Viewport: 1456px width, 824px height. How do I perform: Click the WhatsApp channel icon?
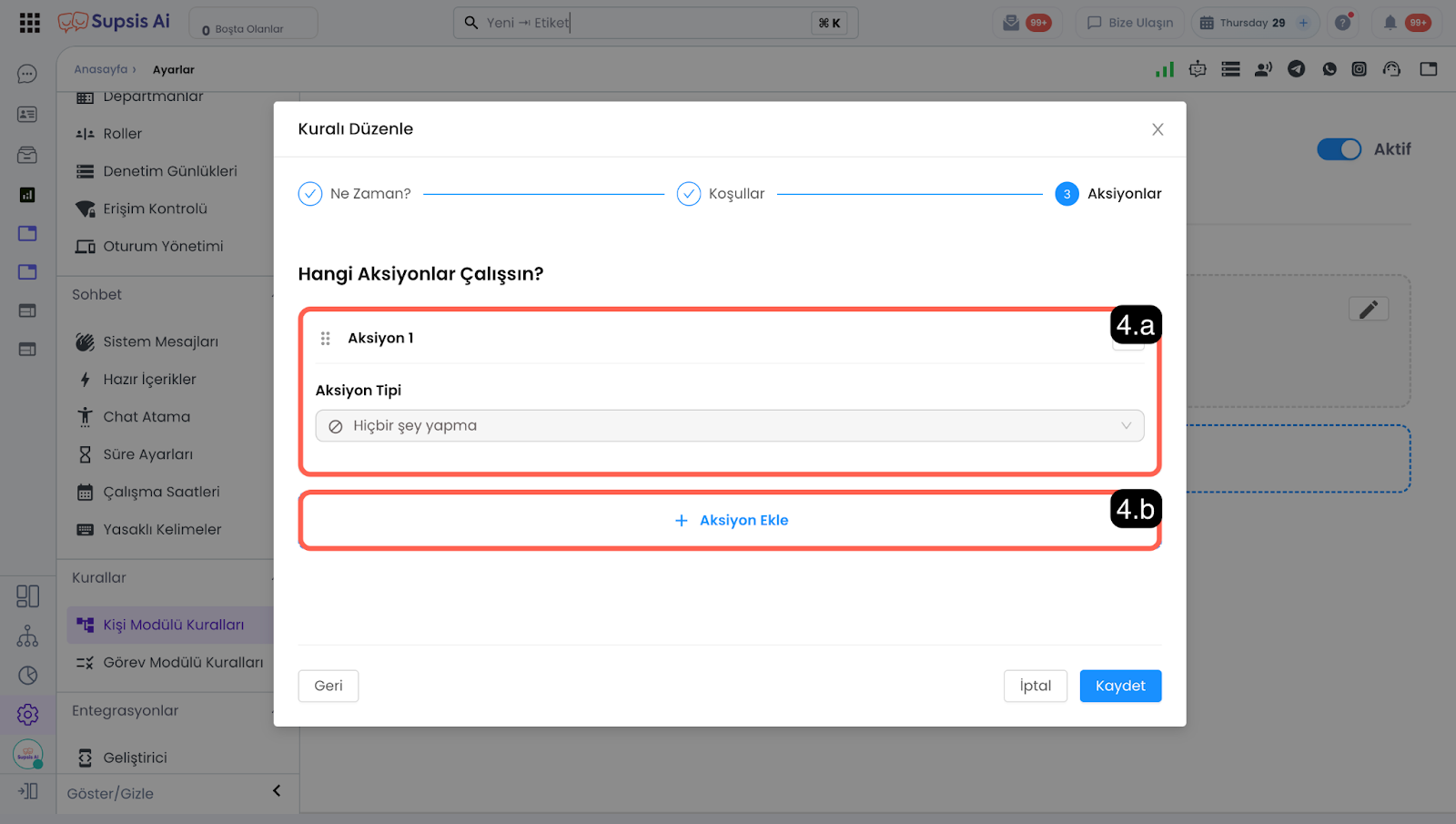(1329, 69)
